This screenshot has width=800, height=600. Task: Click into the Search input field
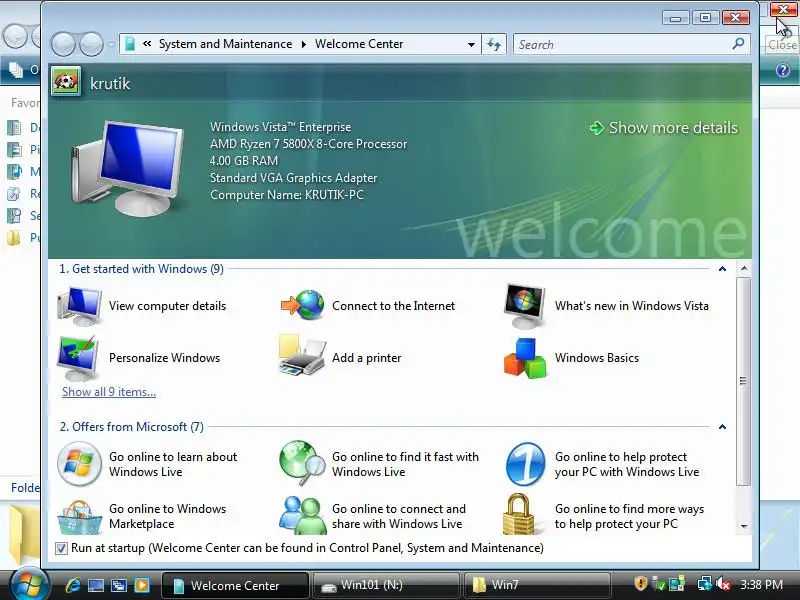(622, 44)
